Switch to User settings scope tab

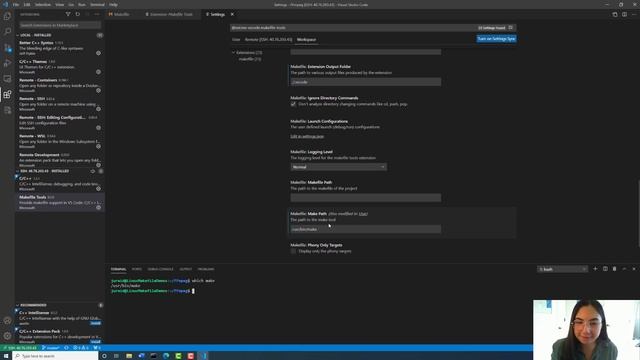[236, 40]
